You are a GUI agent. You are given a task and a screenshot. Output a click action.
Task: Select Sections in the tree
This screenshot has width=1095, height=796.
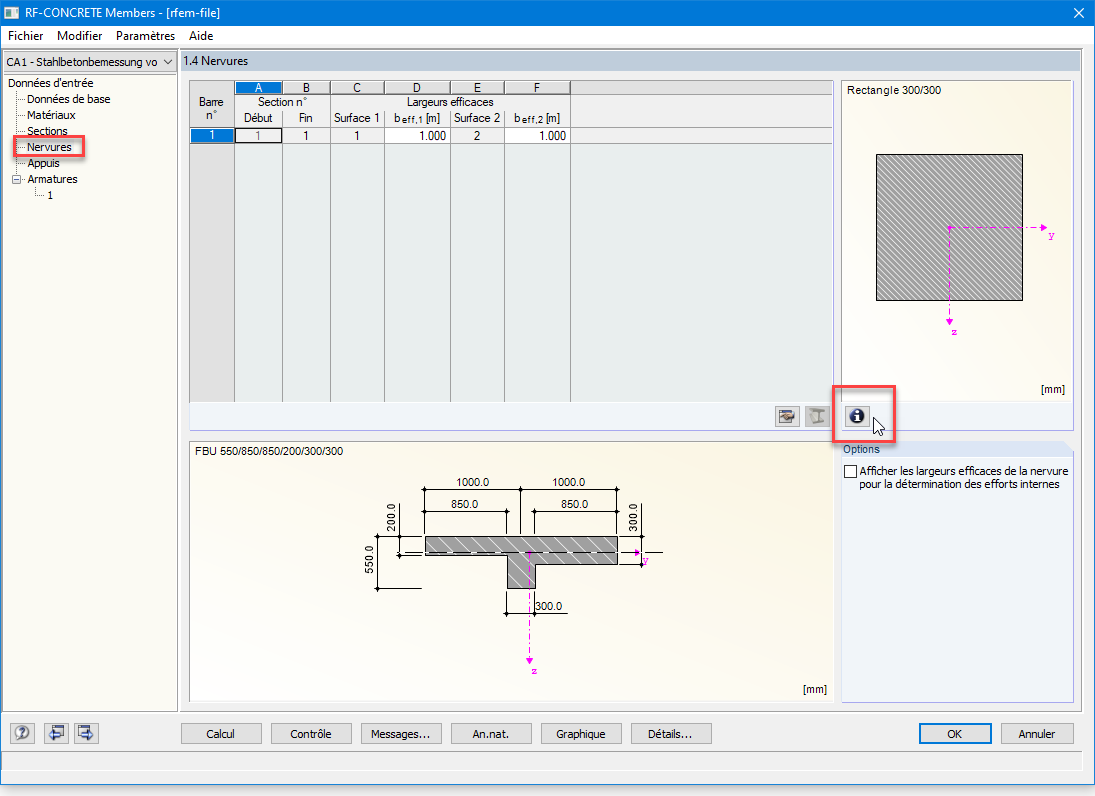(x=47, y=131)
